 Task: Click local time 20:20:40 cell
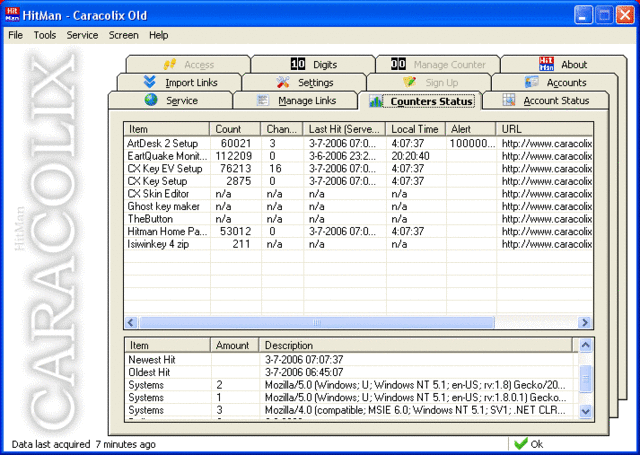click(x=410, y=156)
